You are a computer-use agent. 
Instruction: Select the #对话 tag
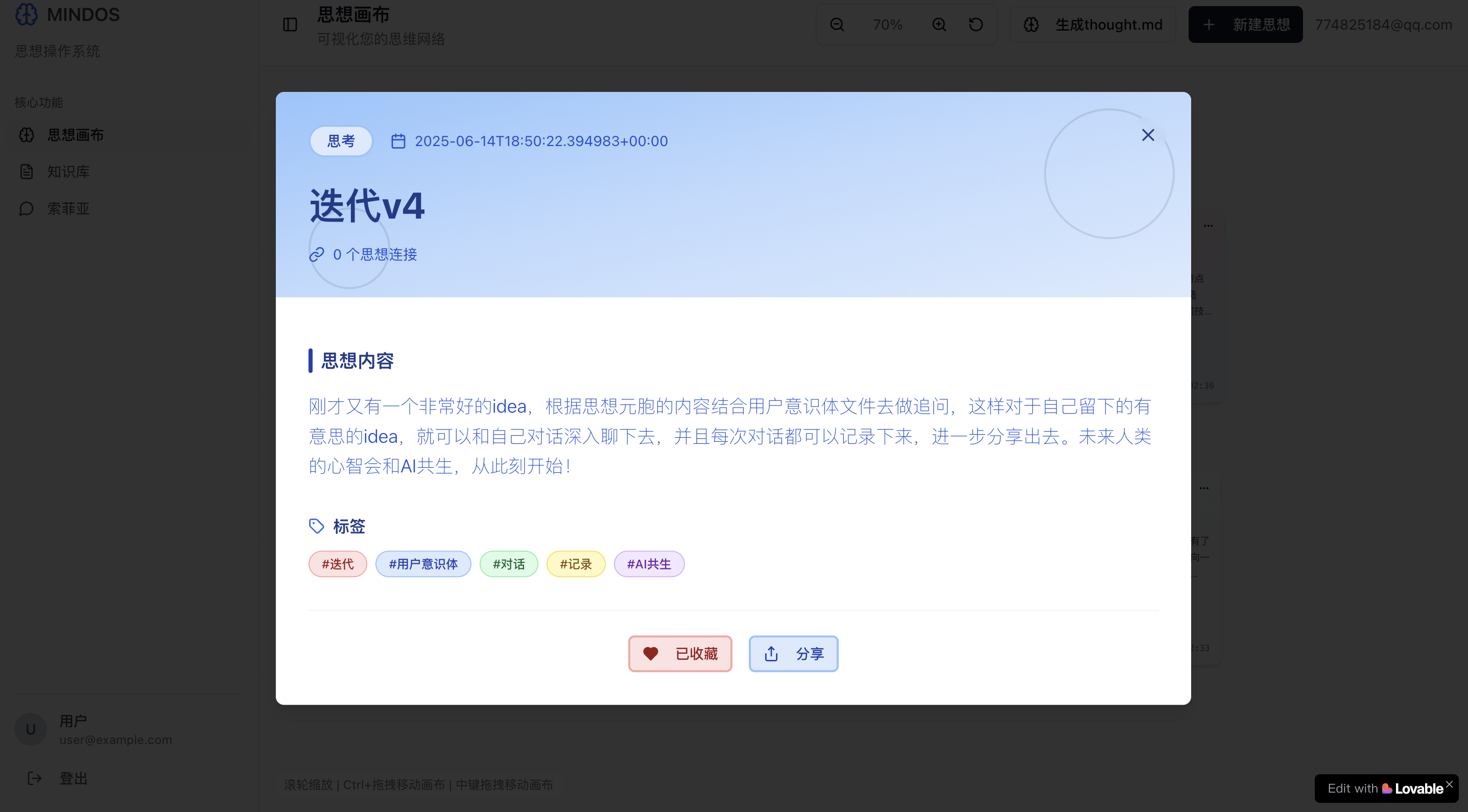(x=509, y=564)
